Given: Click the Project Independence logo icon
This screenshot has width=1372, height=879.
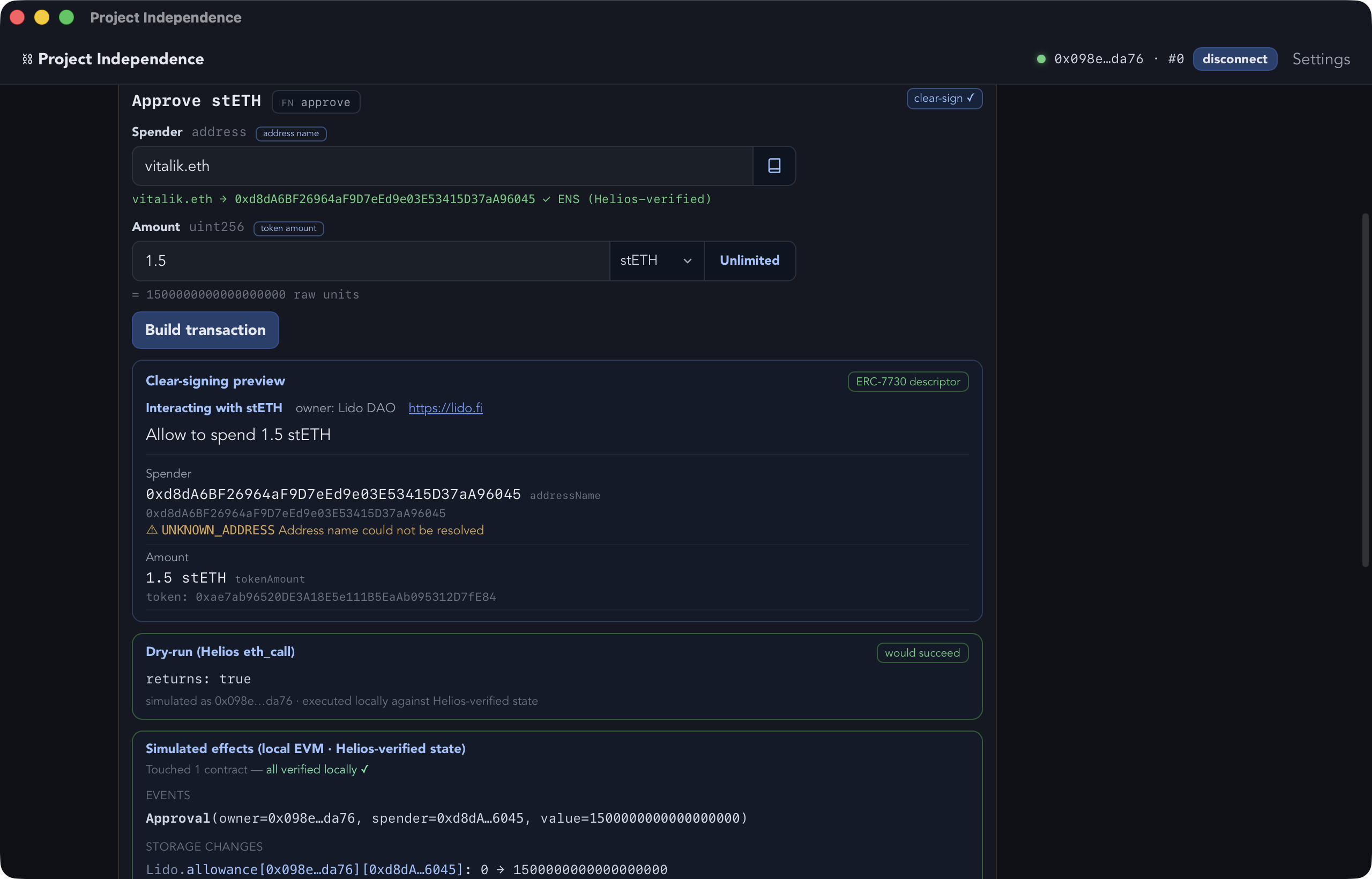Looking at the screenshot, I should [27, 59].
